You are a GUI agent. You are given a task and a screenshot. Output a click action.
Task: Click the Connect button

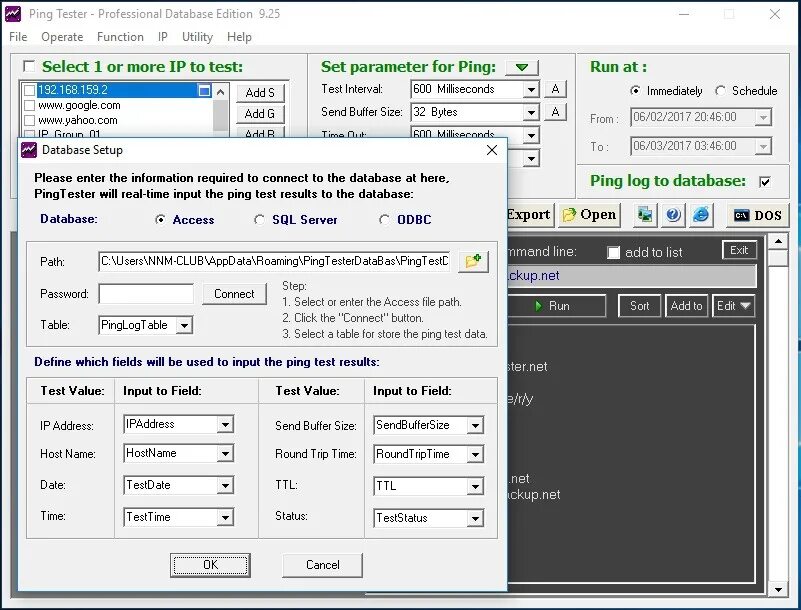tap(234, 294)
